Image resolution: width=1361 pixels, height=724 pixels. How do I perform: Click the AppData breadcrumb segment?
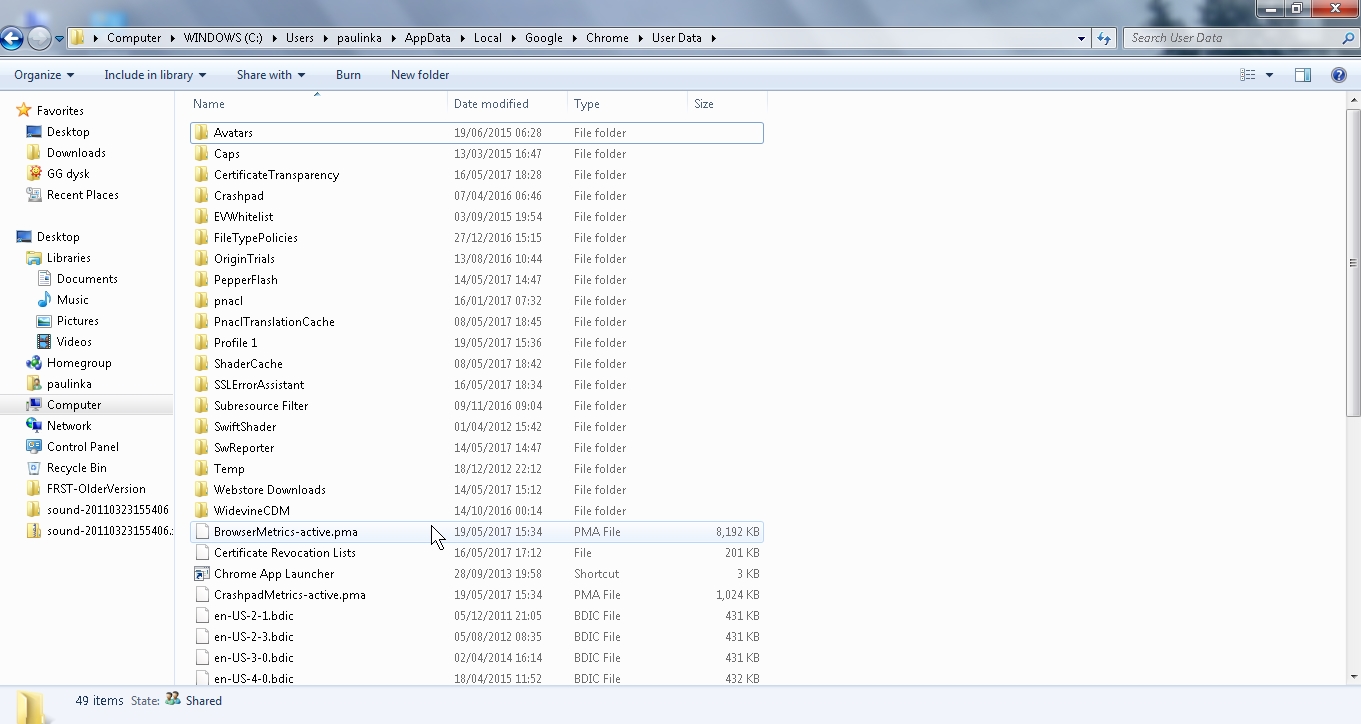tap(427, 38)
